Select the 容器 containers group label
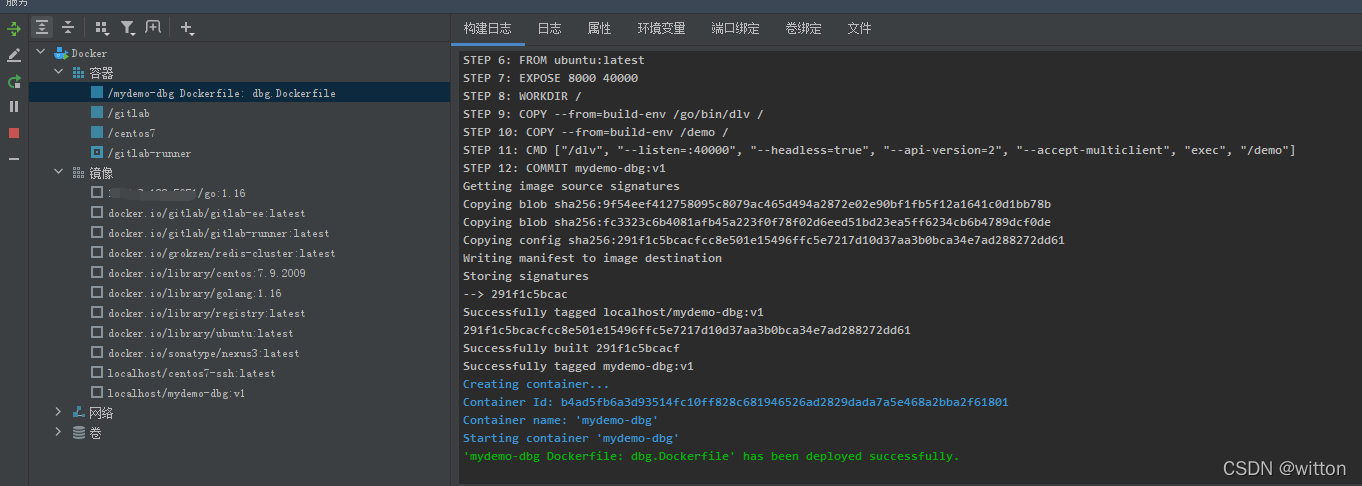1362x486 pixels. pyautogui.click(x=101, y=73)
